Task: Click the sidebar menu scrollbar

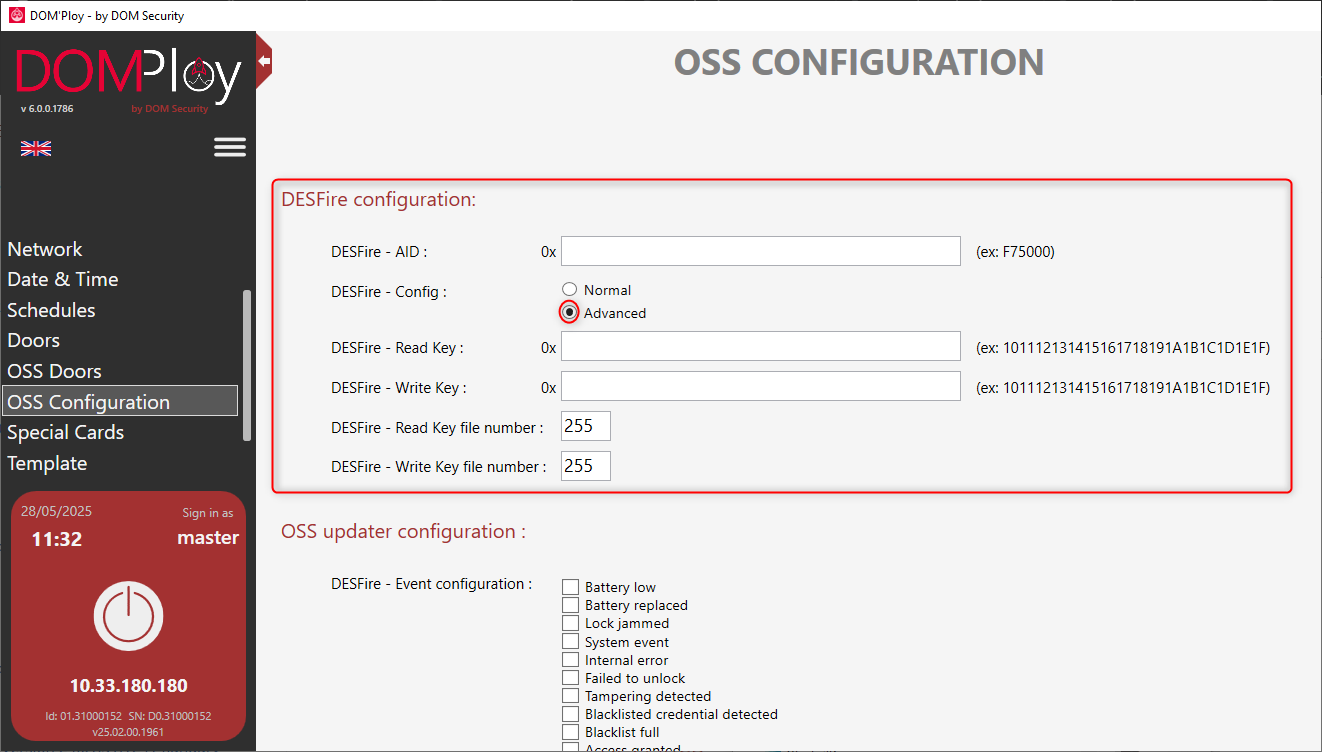Action: (x=247, y=365)
